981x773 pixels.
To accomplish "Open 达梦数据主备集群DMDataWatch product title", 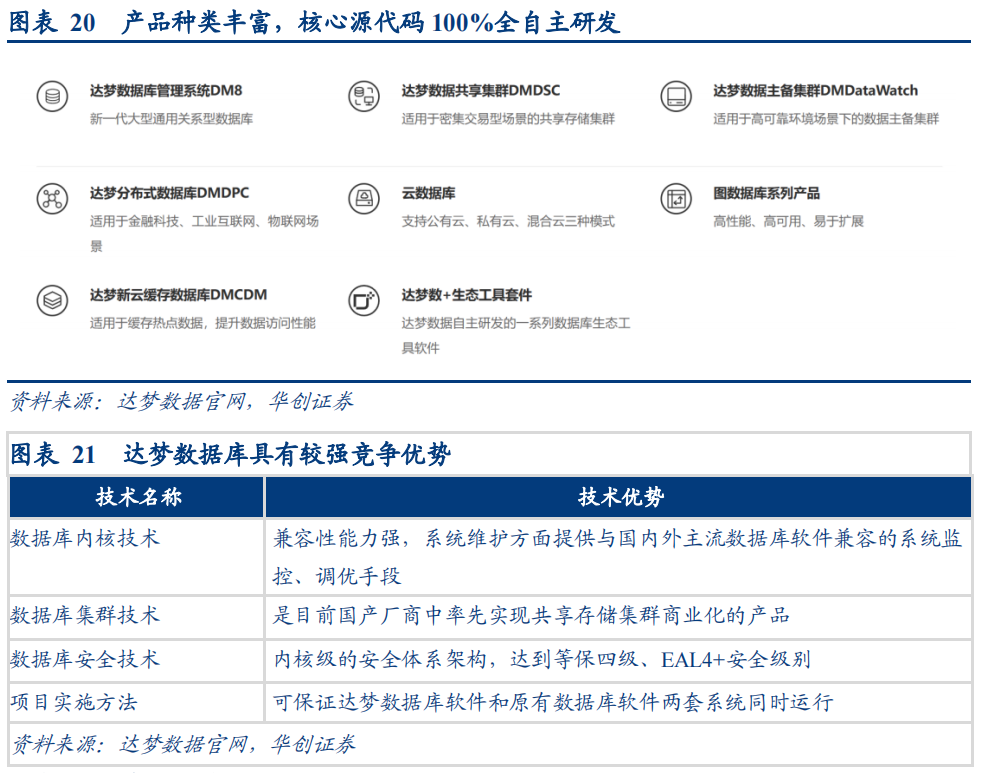I will pos(815,91).
